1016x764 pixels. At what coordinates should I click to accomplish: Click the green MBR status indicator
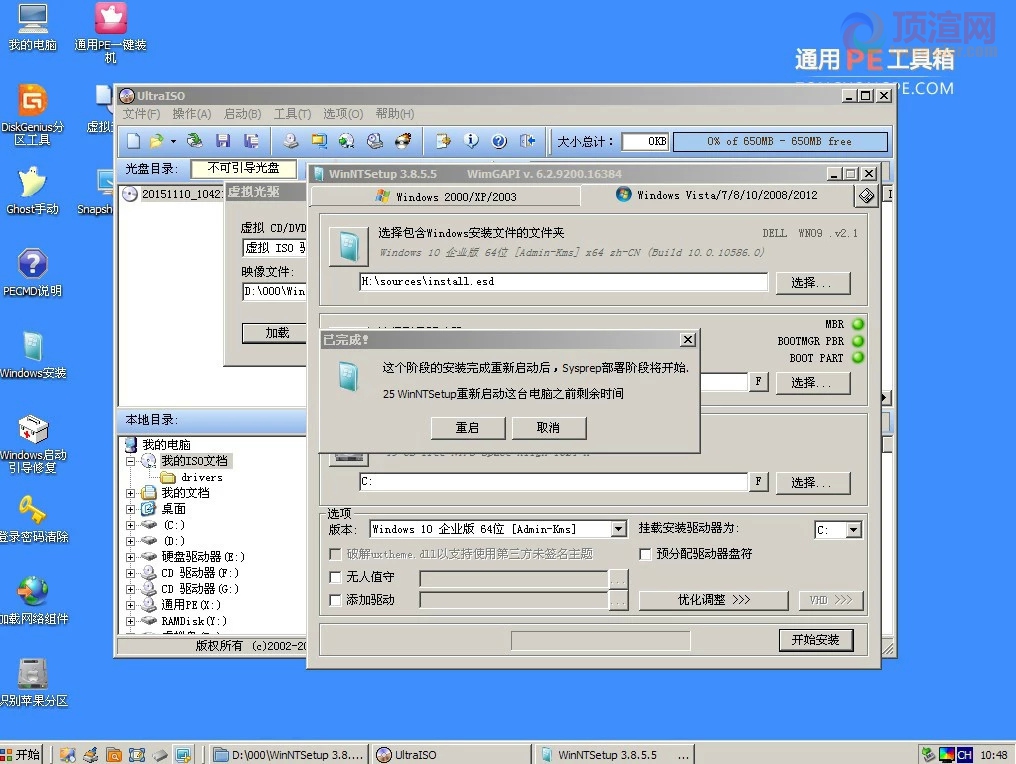click(858, 324)
